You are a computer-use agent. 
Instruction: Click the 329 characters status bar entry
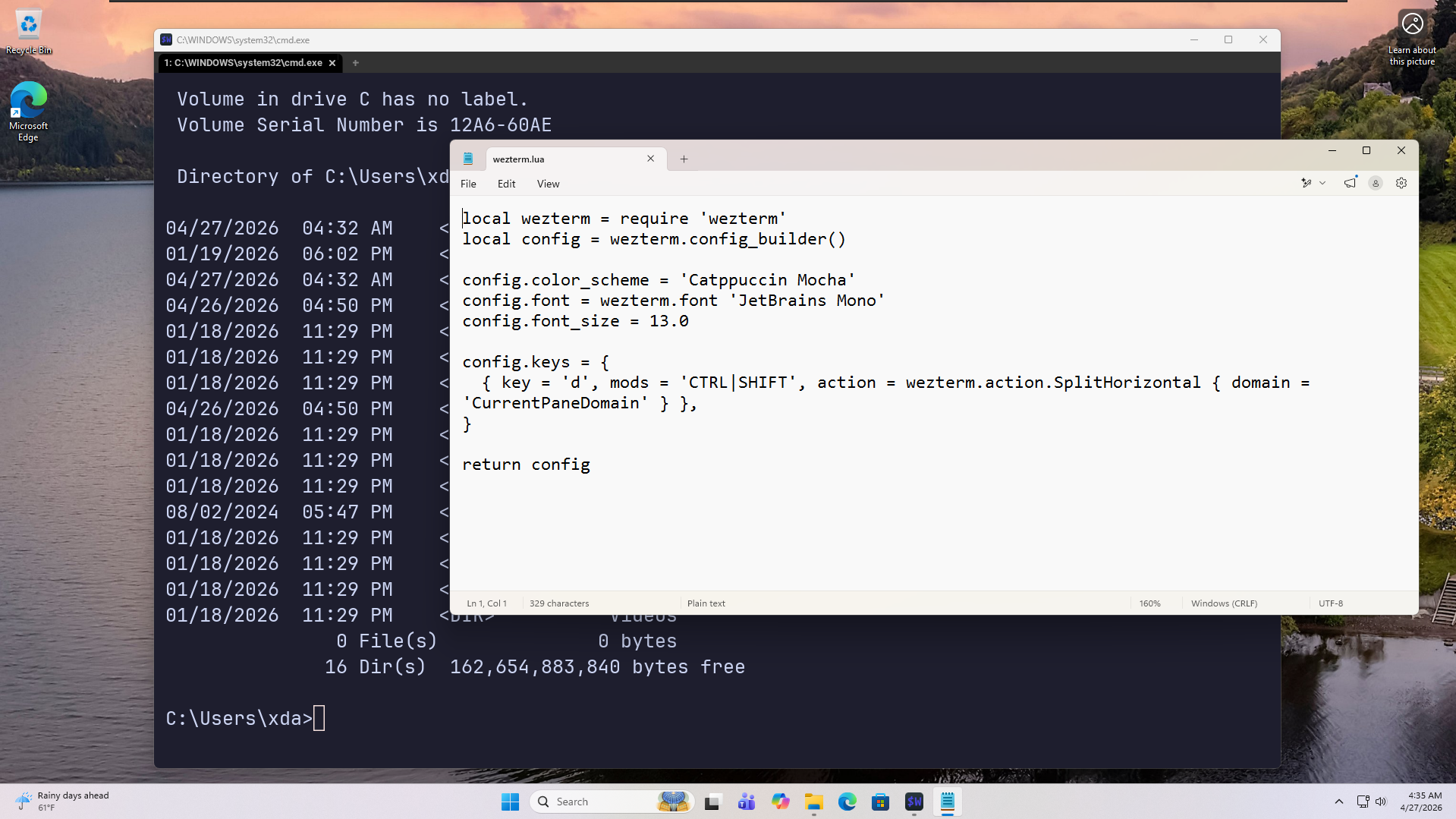pos(559,603)
